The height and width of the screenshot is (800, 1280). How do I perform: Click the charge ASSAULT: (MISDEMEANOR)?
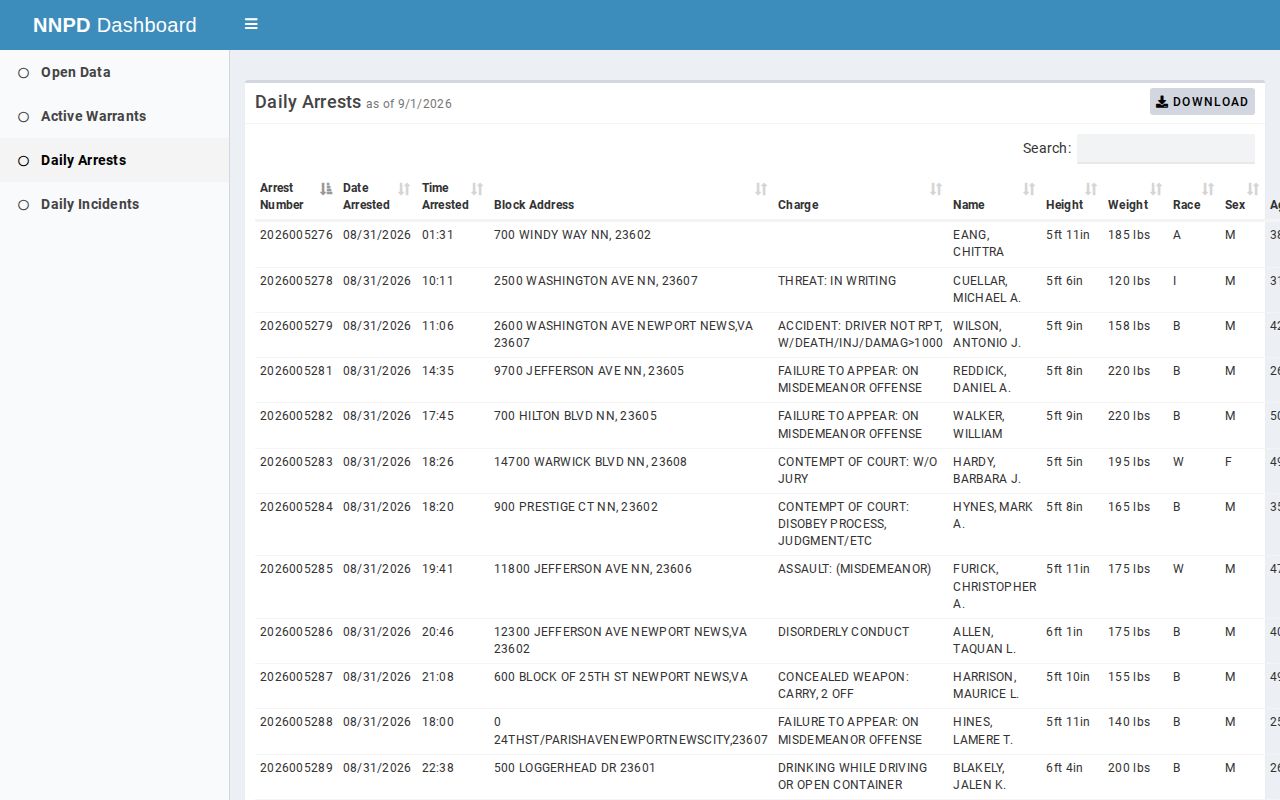[854, 569]
